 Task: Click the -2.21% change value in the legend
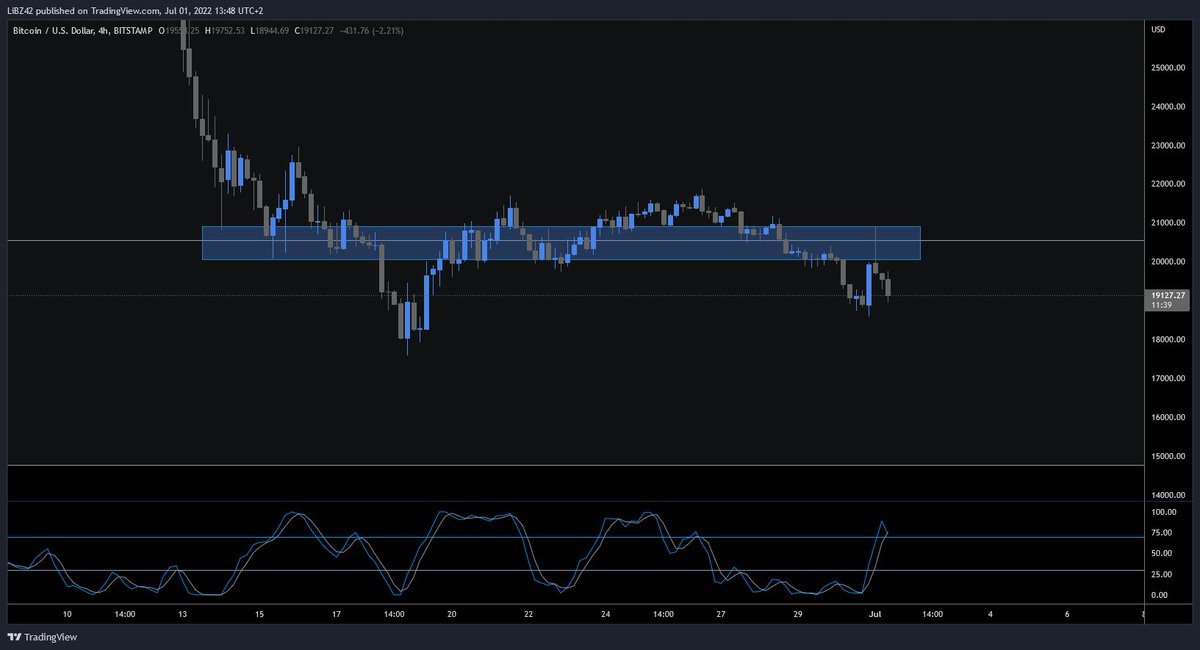[x=389, y=31]
